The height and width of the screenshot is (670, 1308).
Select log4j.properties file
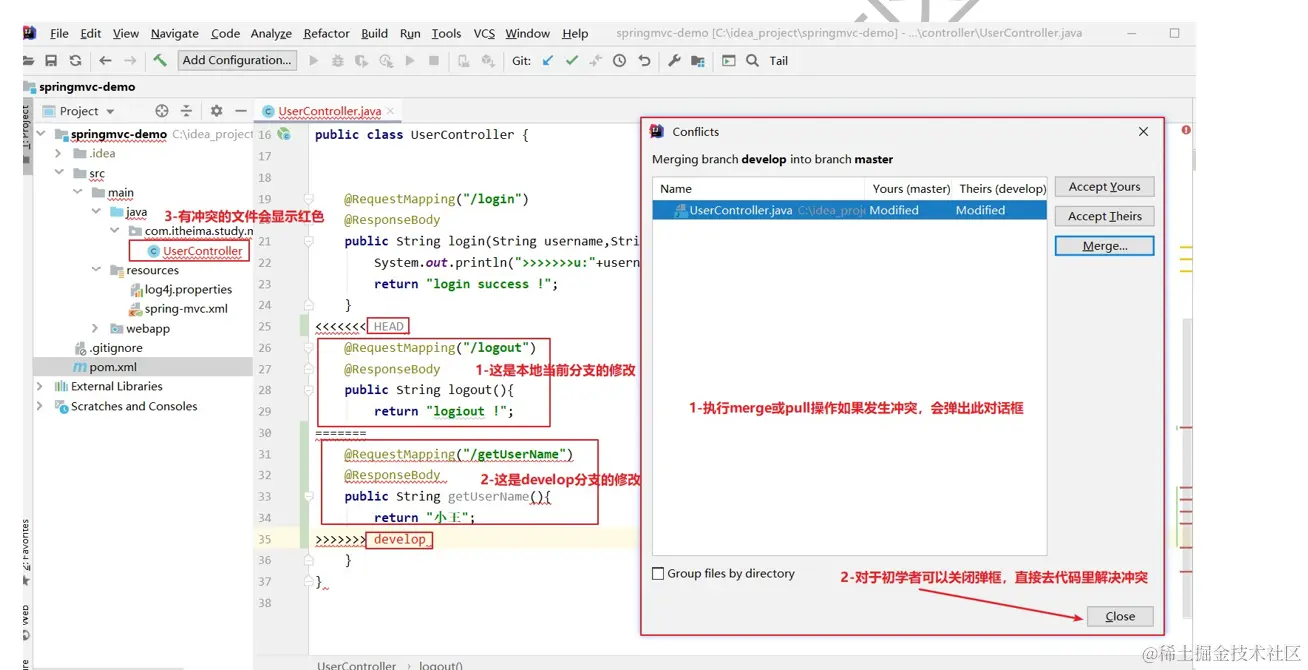(x=188, y=290)
